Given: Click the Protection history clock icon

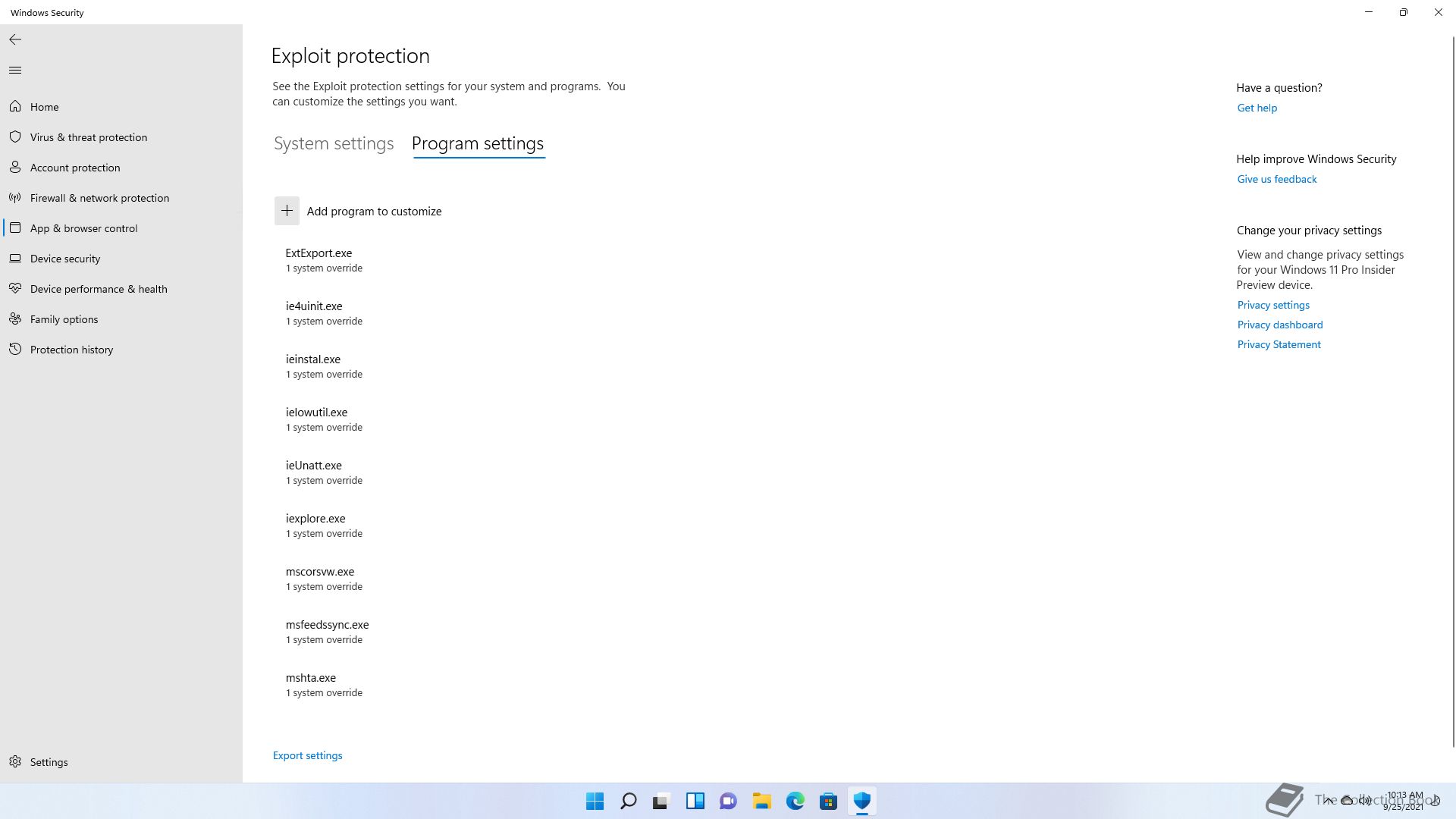Looking at the screenshot, I should (15, 350).
